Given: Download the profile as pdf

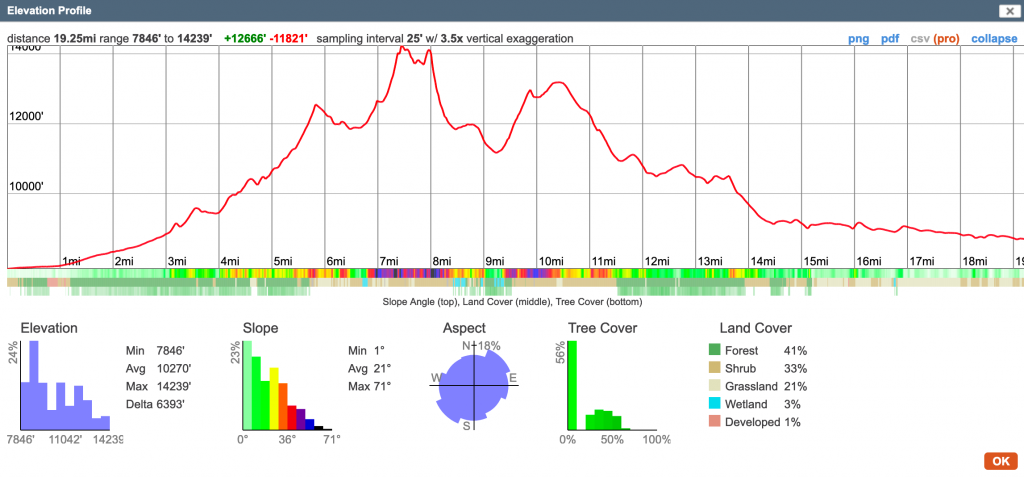Looking at the screenshot, I should point(889,39).
